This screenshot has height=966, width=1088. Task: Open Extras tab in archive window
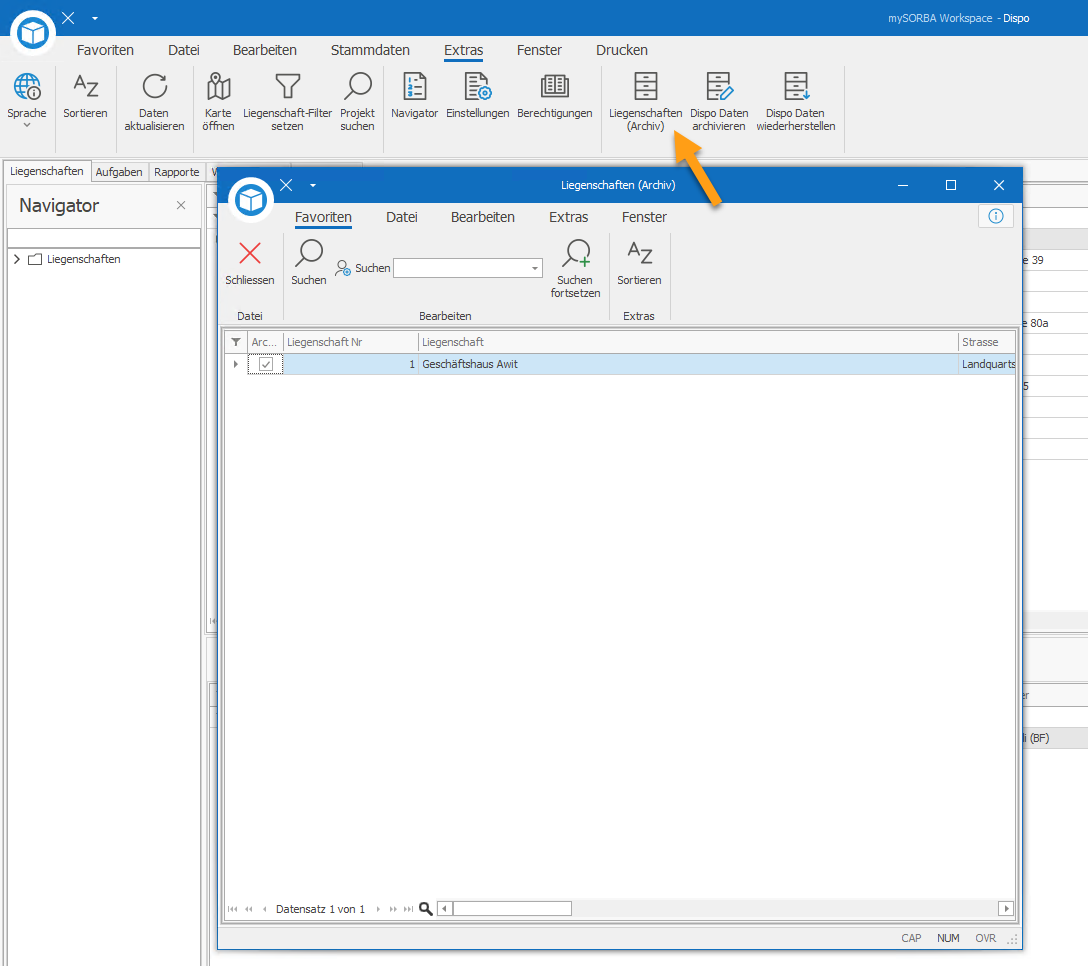[x=568, y=217]
